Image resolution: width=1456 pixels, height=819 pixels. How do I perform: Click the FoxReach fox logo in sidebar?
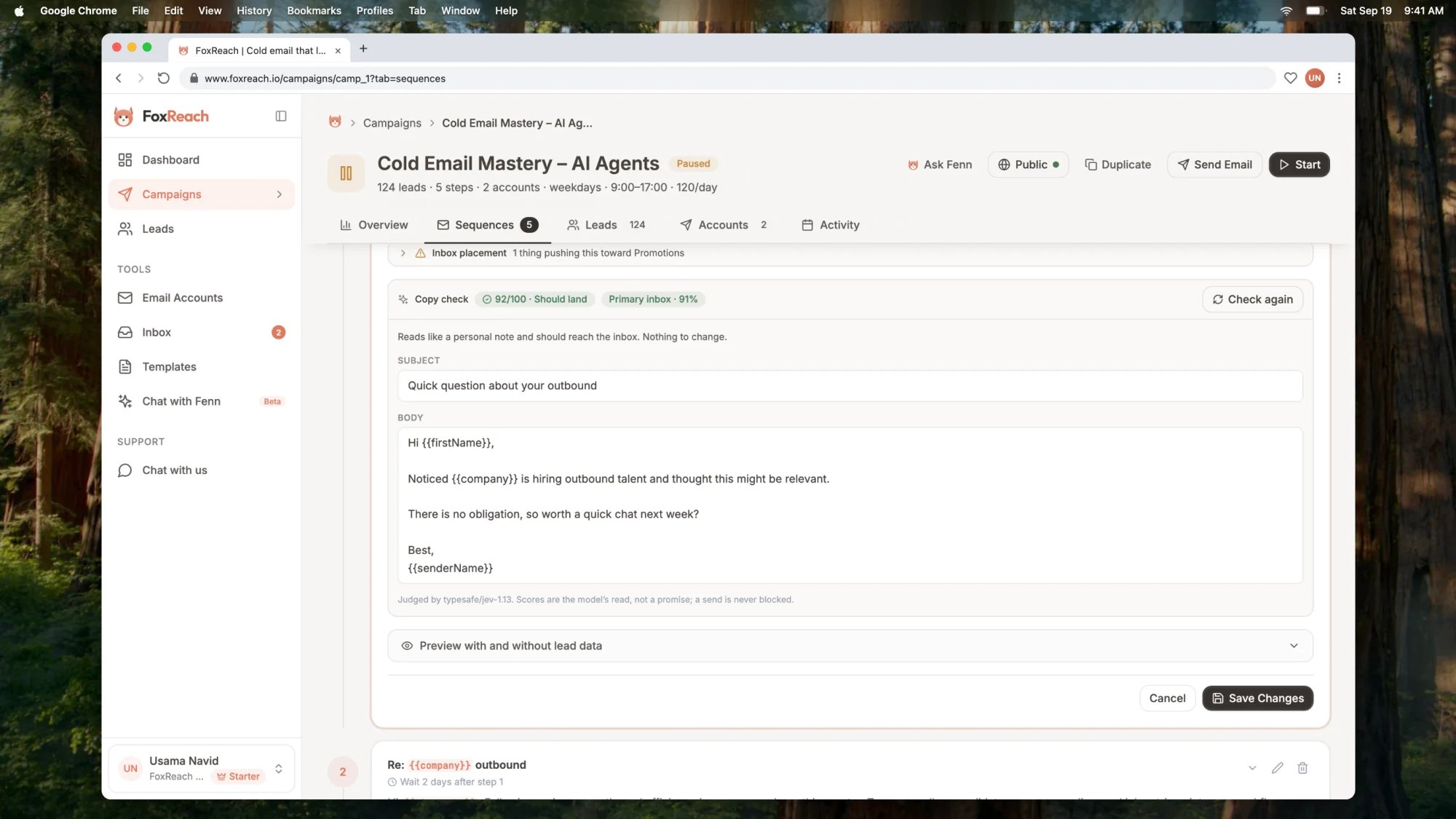[124, 116]
